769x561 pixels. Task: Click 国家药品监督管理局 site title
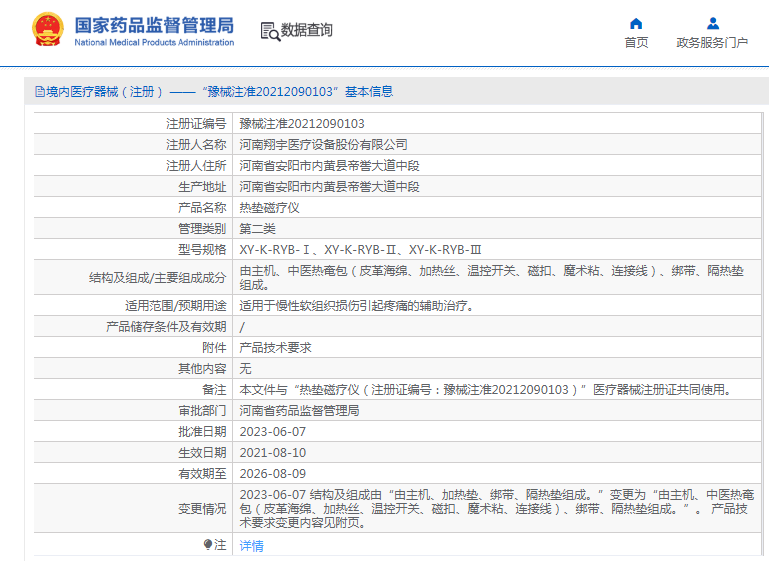[154, 25]
